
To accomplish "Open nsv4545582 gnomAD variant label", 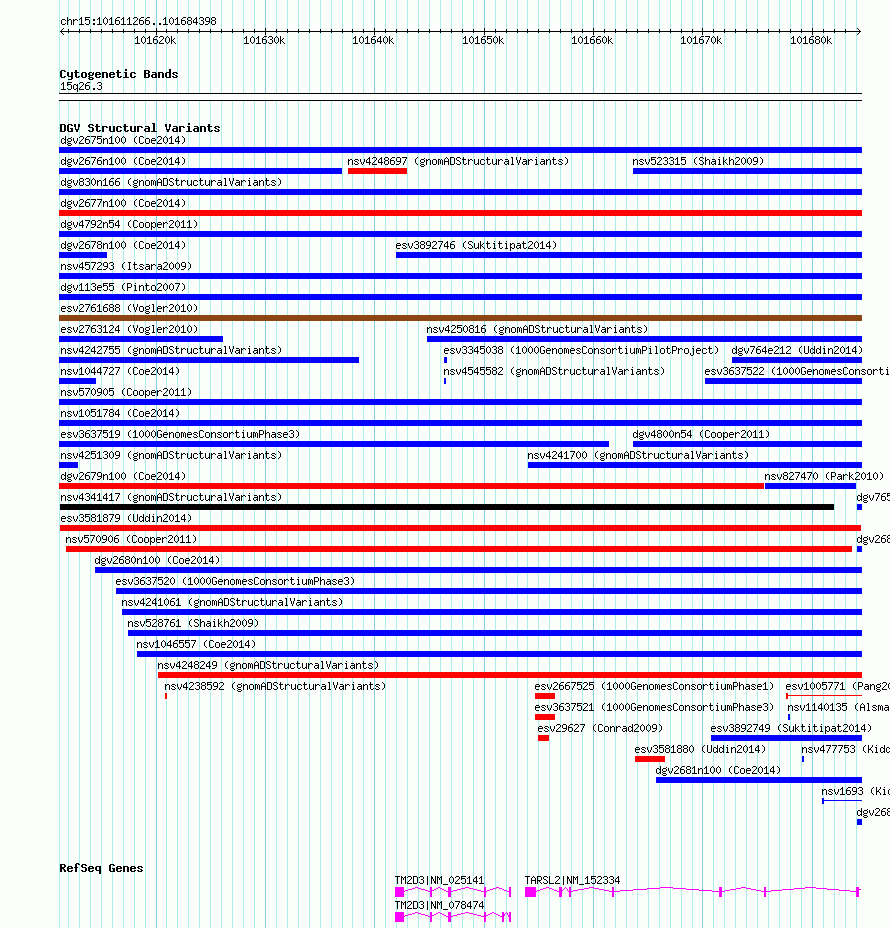I will (x=554, y=371).
